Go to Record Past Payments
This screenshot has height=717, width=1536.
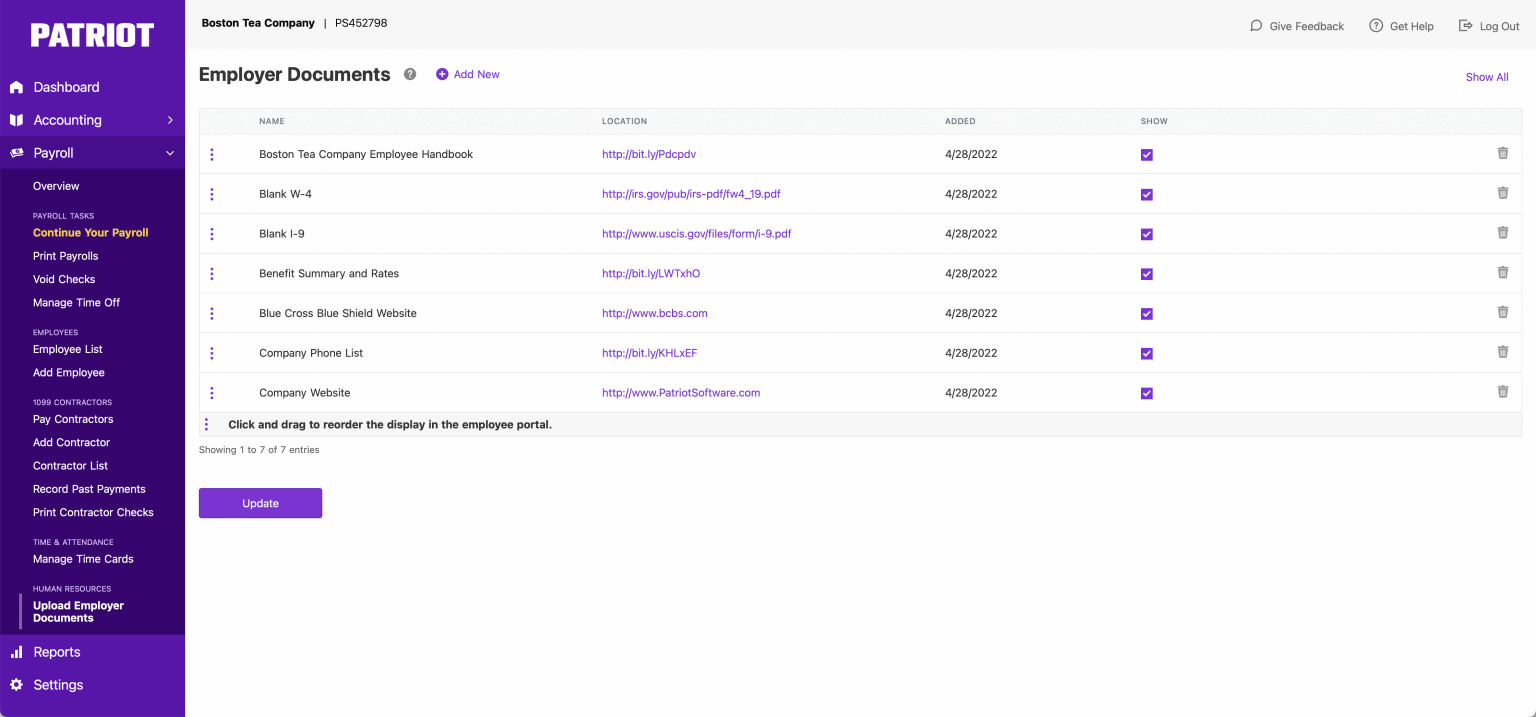(x=89, y=489)
